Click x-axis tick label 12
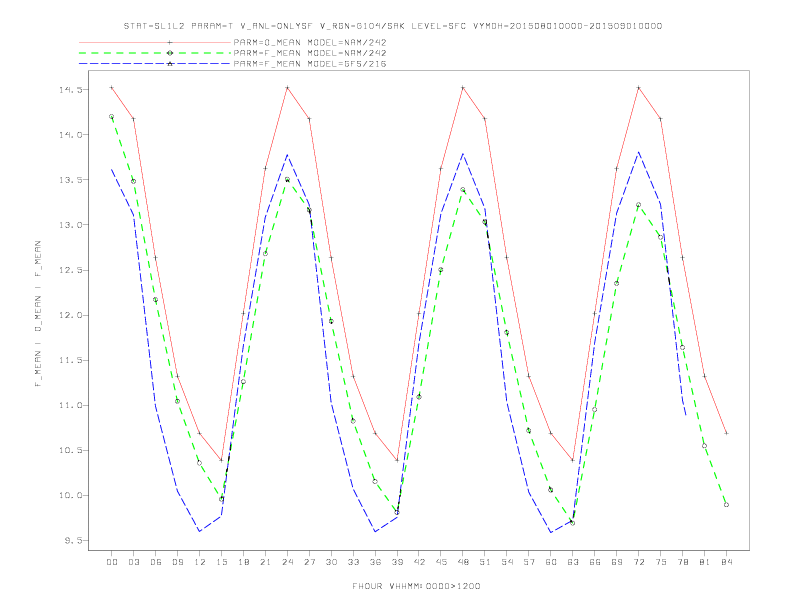 click(x=200, y=562)
